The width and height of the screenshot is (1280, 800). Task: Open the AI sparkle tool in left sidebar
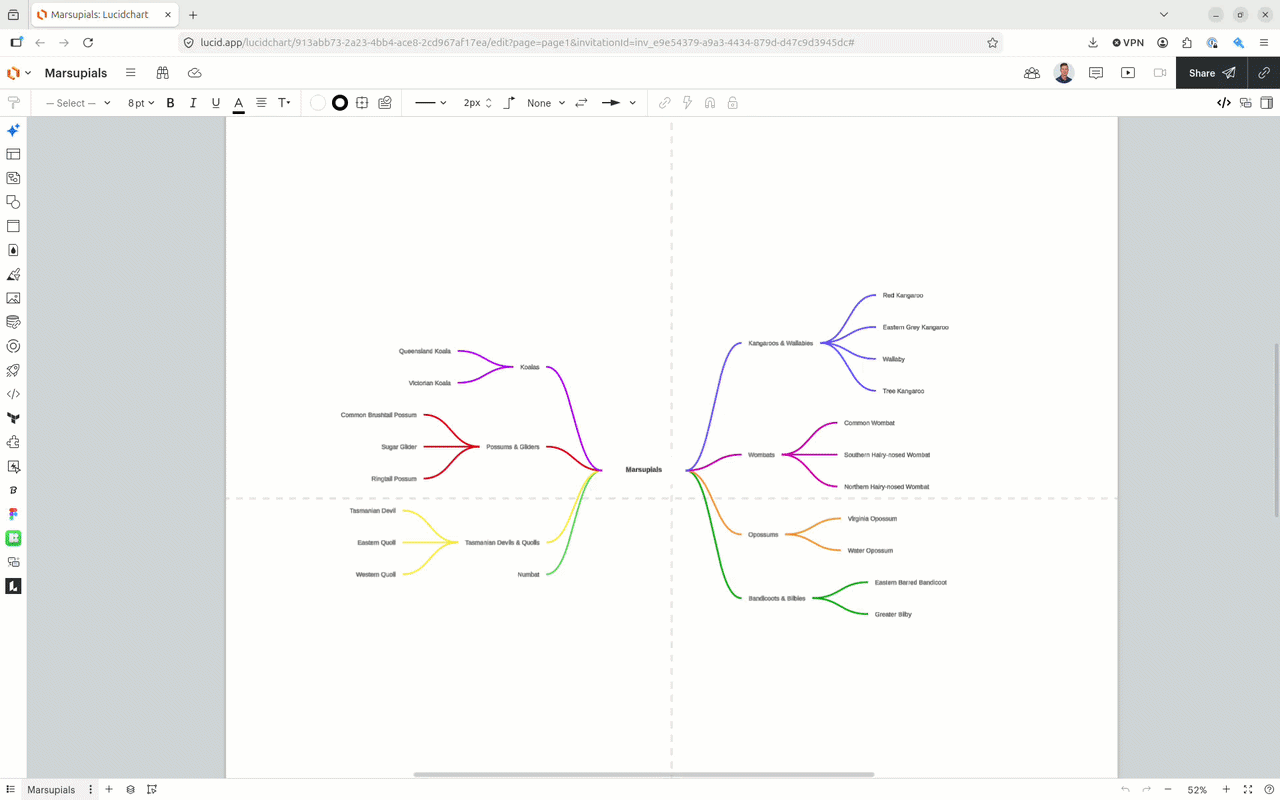14,130
